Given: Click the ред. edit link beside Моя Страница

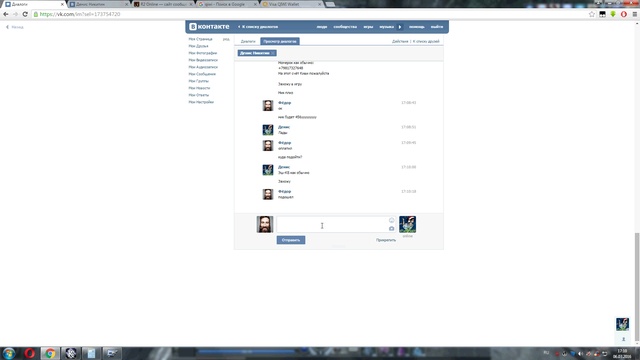Looking at the screenshot, I should tap(226, 39).
